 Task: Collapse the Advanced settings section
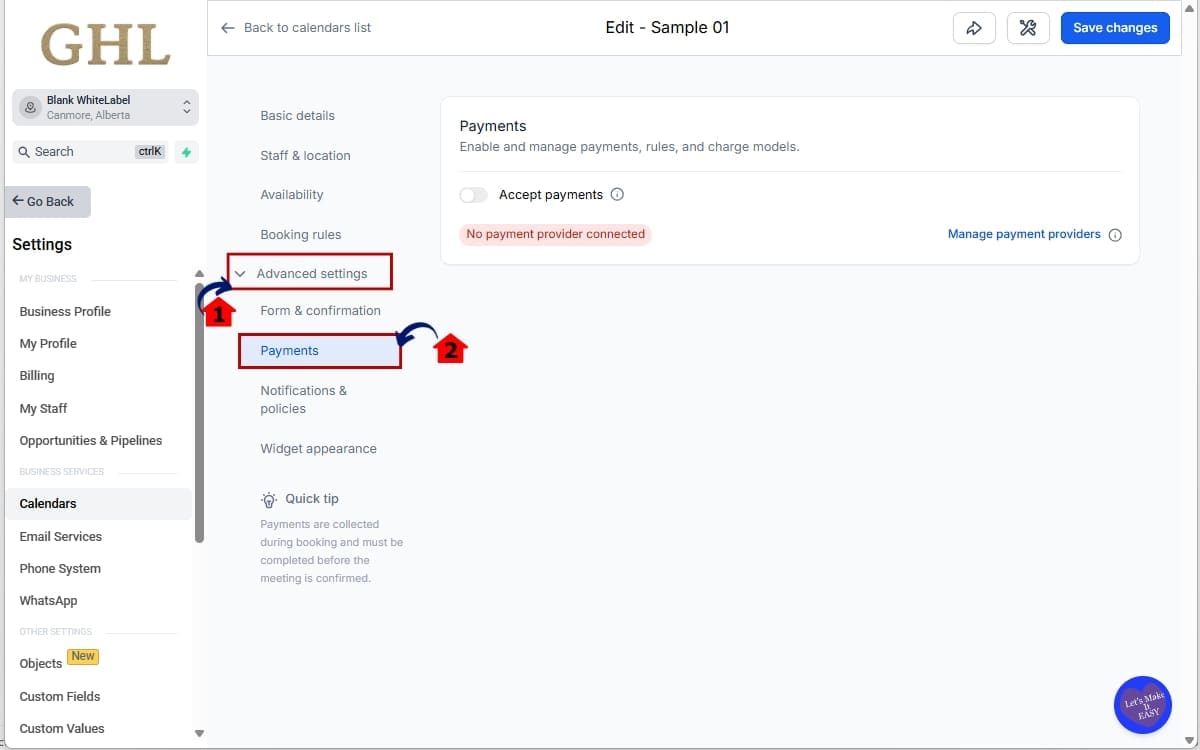point(240,274)
